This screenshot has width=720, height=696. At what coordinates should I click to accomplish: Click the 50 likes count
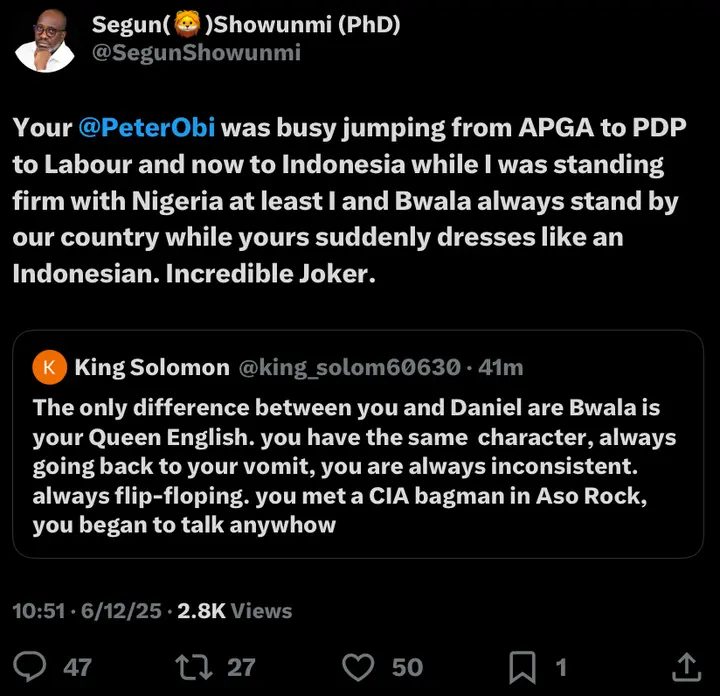coord(407,667)
